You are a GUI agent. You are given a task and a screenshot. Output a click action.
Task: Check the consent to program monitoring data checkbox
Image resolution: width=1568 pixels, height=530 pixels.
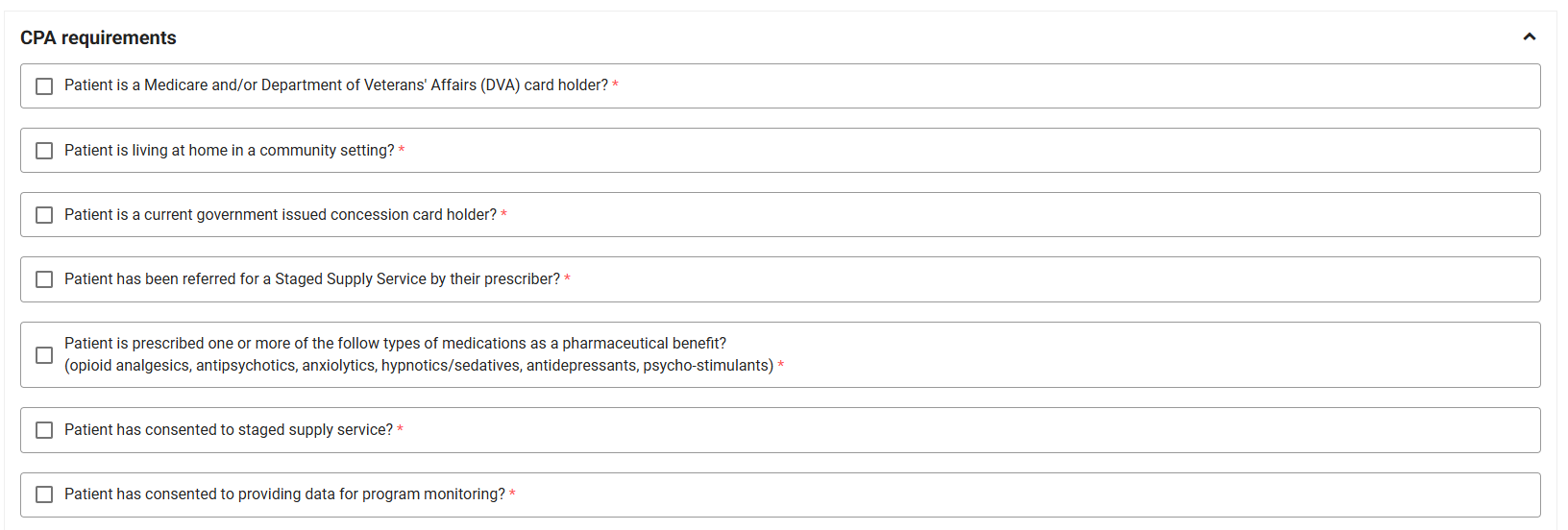(44, 494)
